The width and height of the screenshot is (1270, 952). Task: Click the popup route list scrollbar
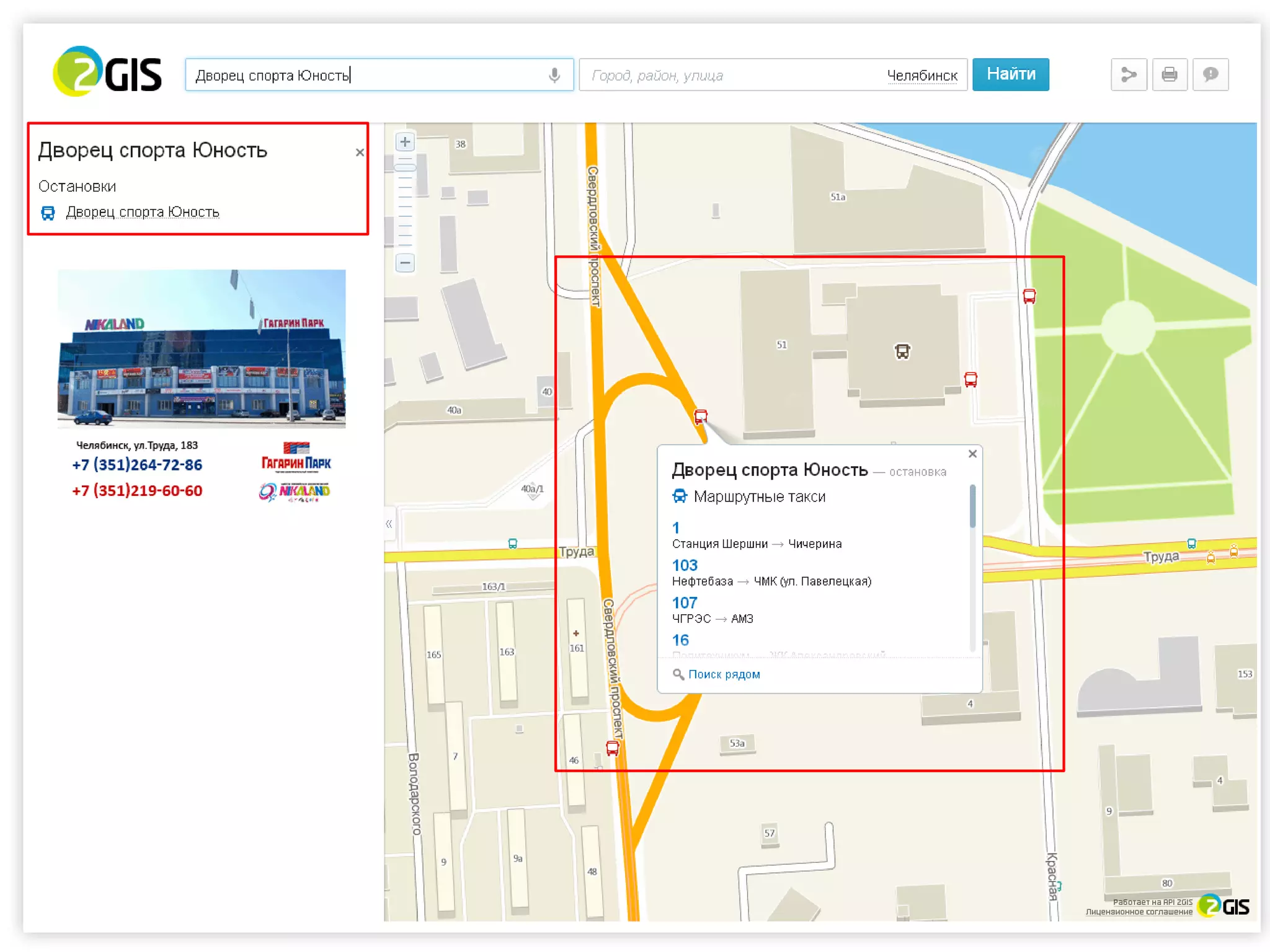point(972,507)
